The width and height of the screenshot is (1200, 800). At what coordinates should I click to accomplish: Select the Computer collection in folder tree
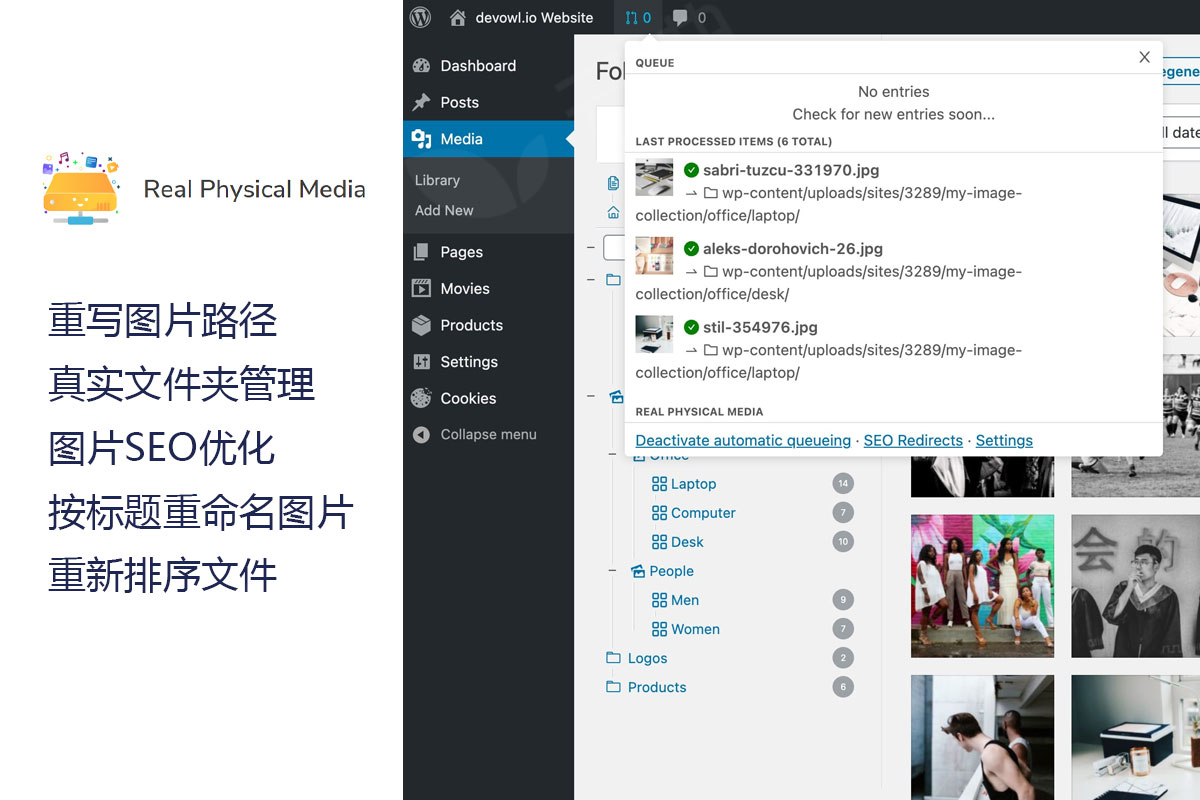coord(703,513)
